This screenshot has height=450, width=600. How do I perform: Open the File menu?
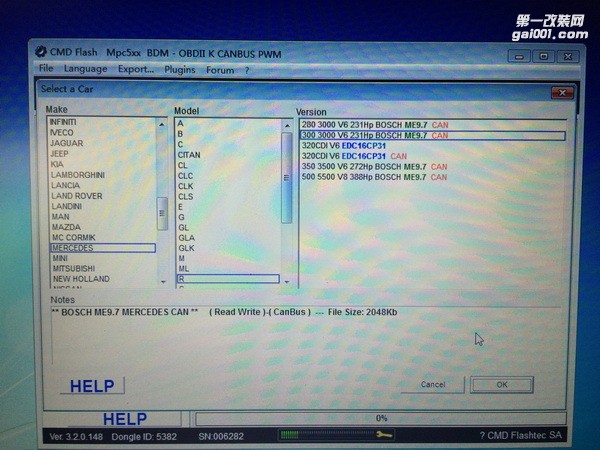46,69
